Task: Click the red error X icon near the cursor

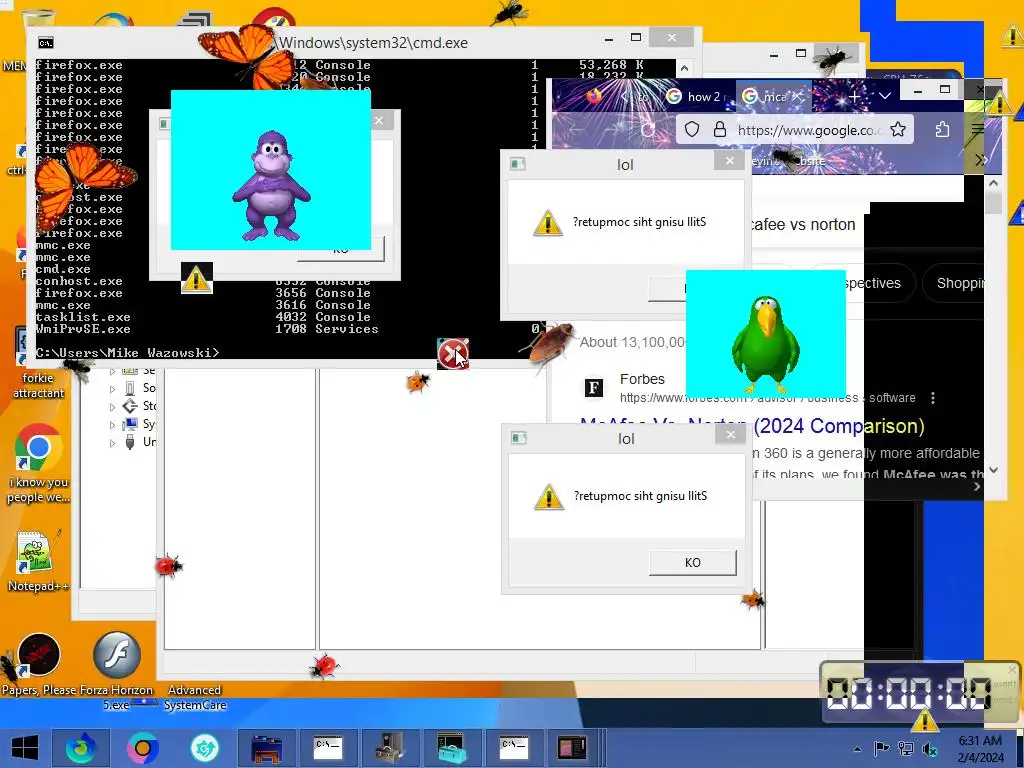Action: click(453, 354)
